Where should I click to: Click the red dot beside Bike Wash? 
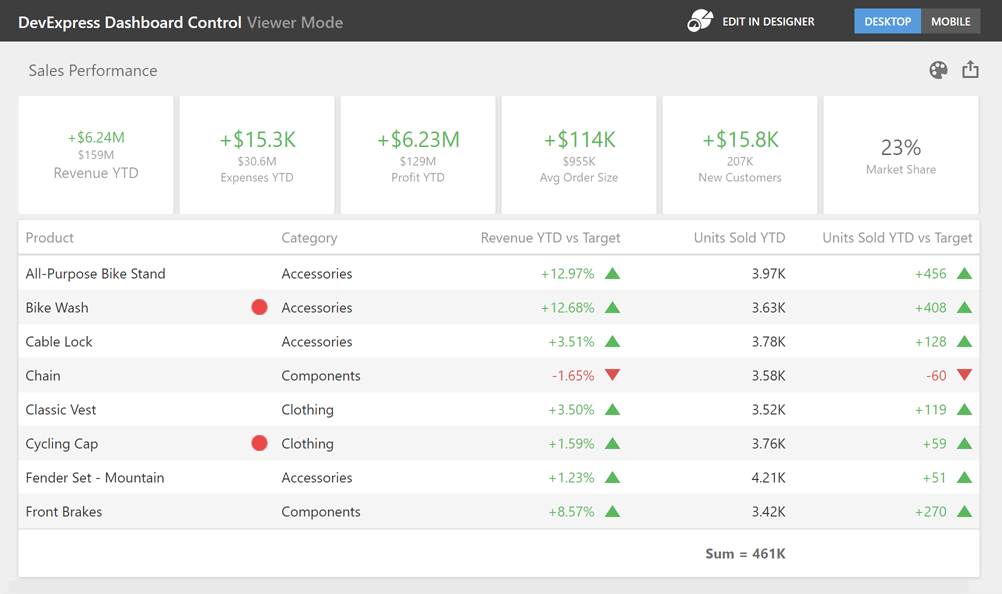tap(259, 308)
